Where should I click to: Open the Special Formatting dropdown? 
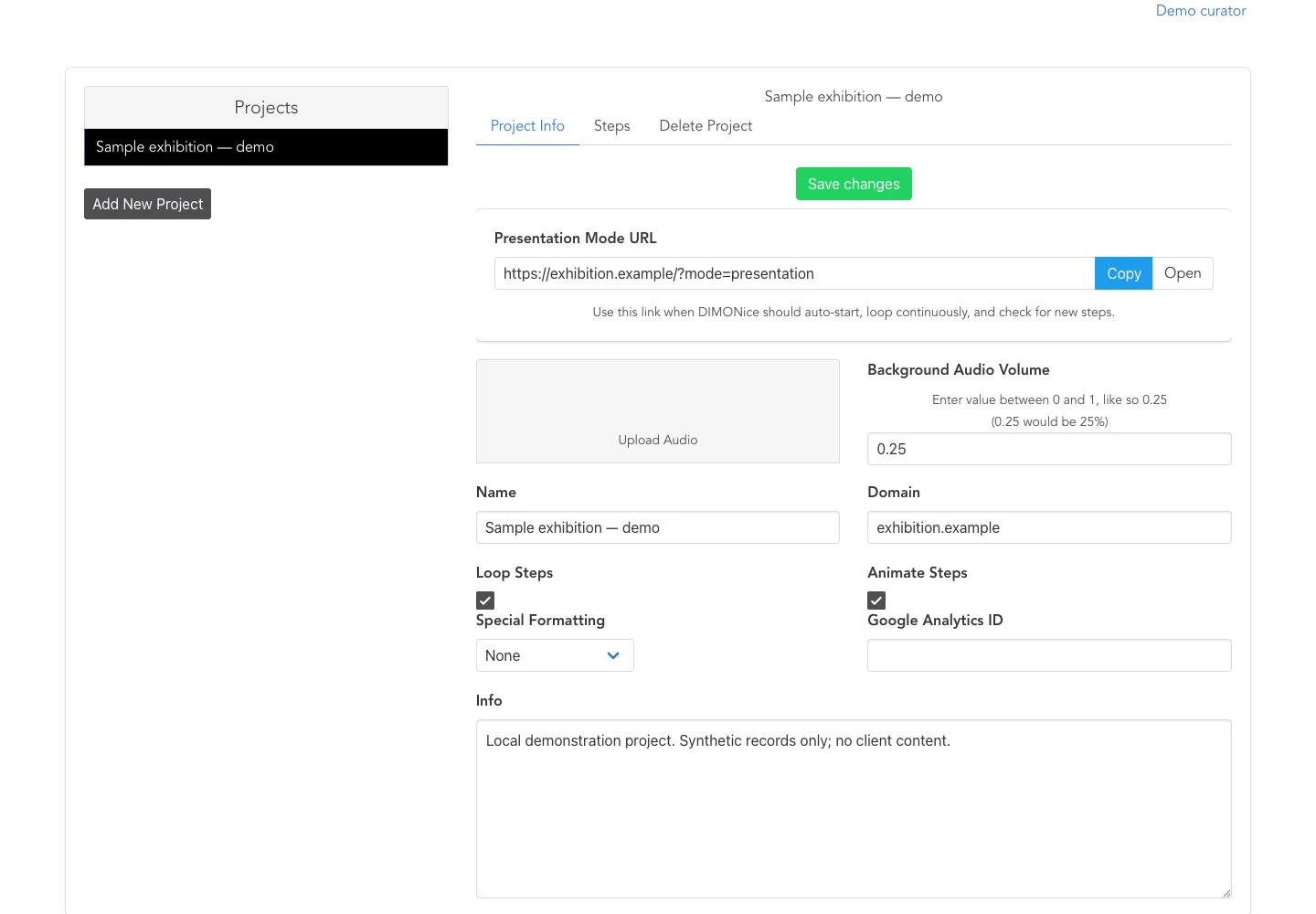point(555,655)
